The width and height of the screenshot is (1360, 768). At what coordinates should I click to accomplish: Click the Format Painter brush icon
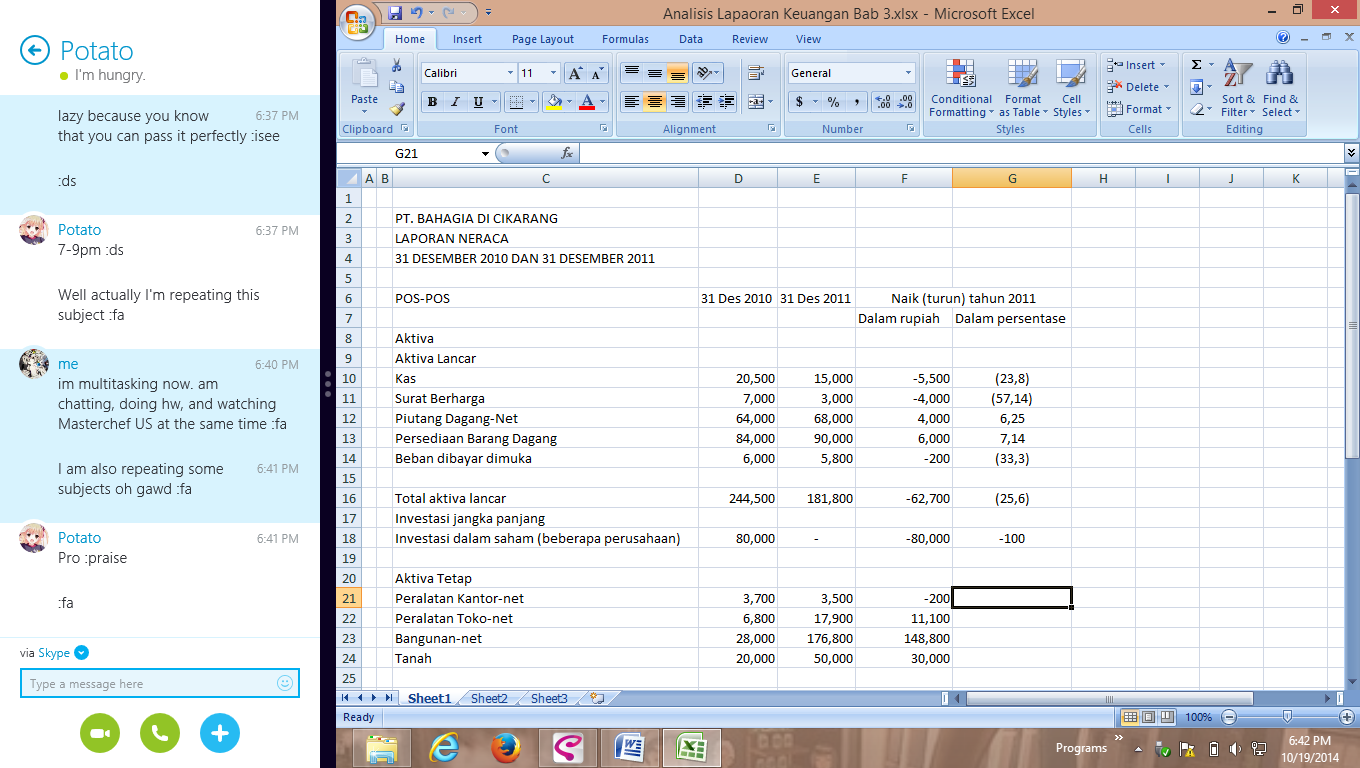click(x=397, y=110)
